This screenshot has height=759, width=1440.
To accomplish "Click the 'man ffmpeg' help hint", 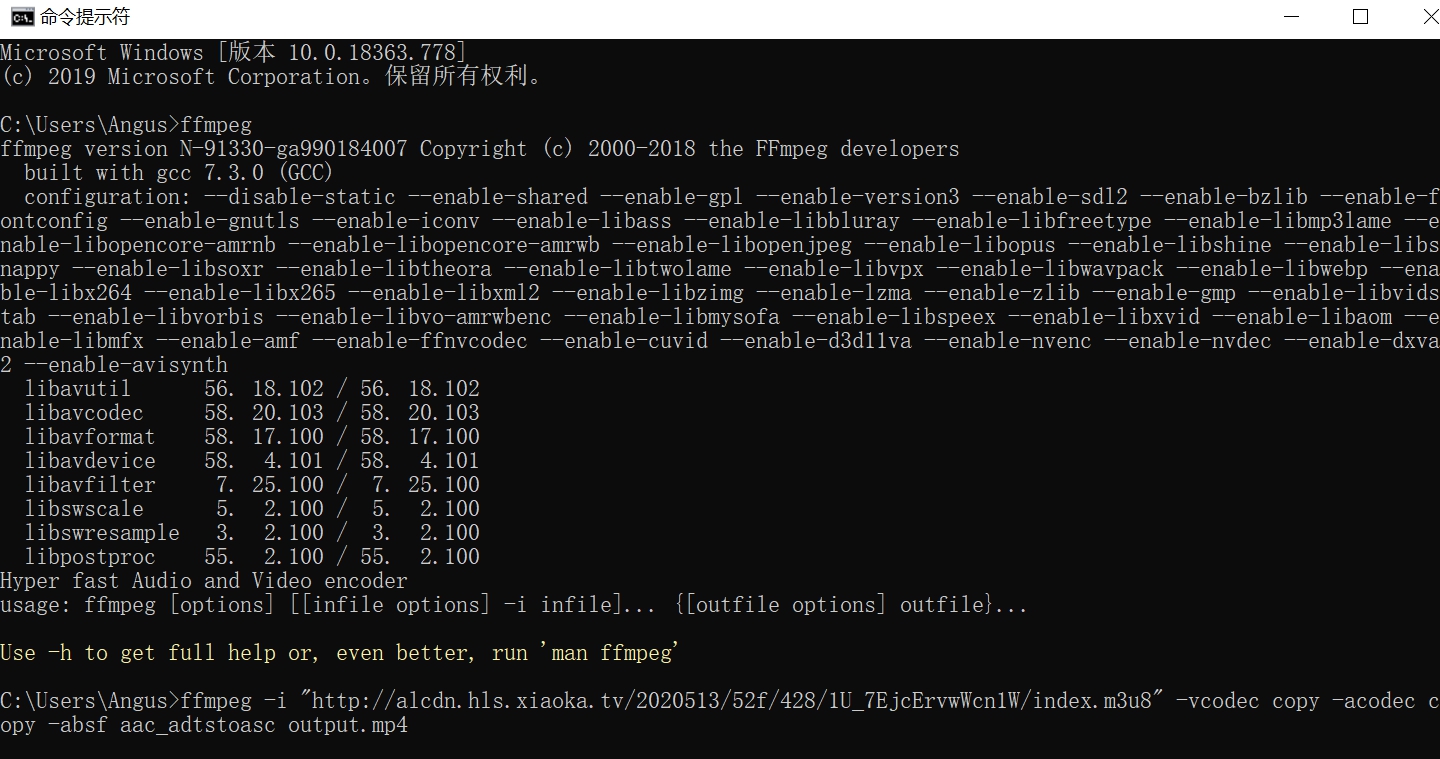I will click(x=610, y=653).
